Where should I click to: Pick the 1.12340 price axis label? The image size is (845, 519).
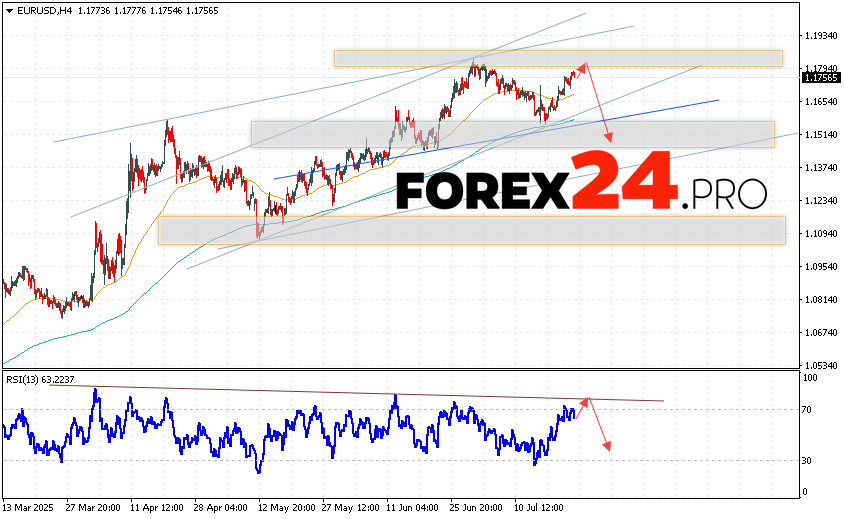(821, 200)
